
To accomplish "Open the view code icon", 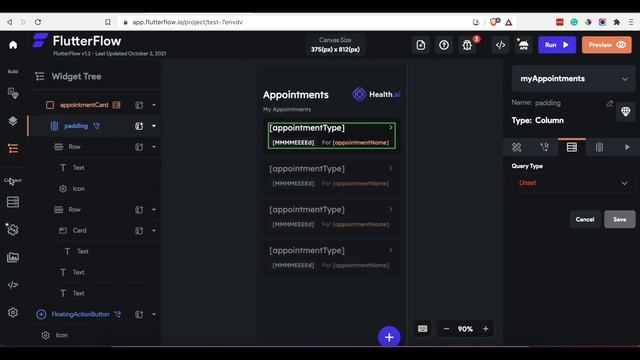I will click(500, 45).
